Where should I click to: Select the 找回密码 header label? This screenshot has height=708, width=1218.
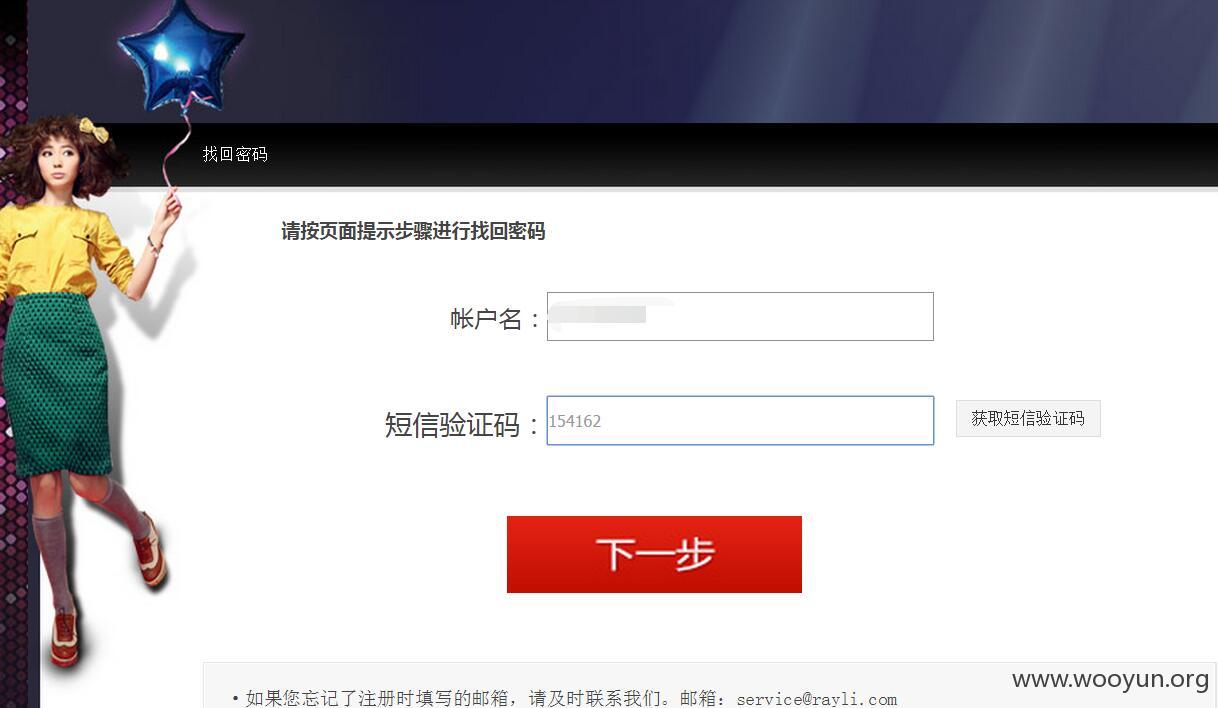tap(235, 154)
